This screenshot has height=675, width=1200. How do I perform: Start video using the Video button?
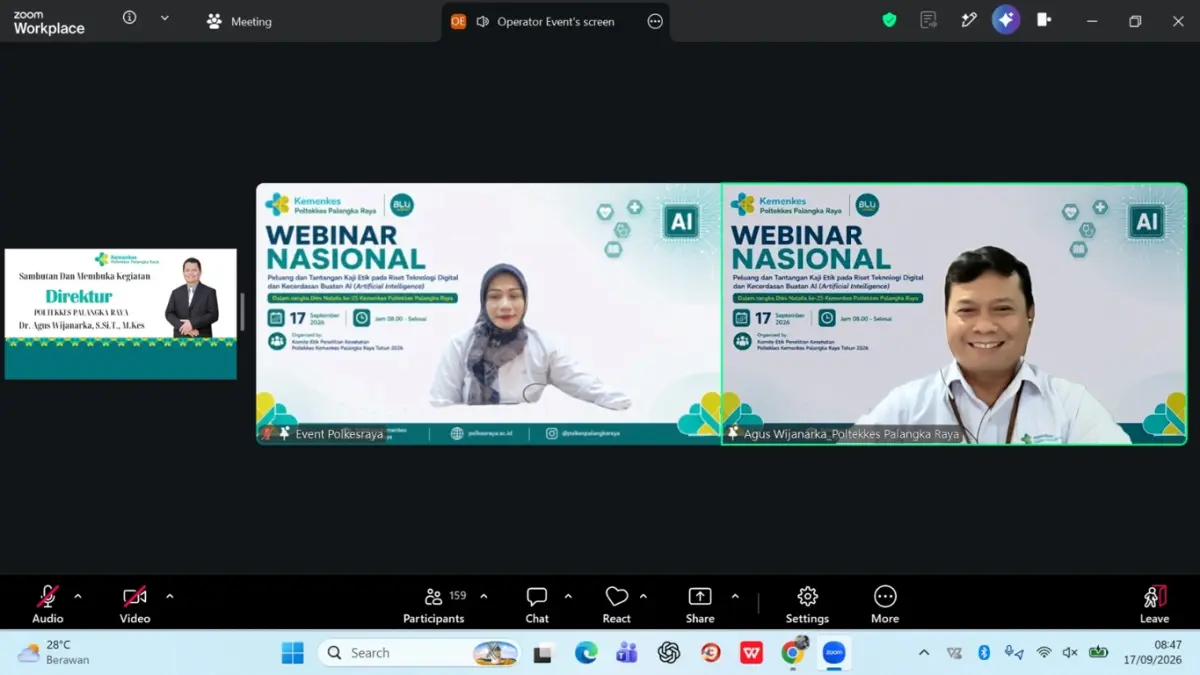tap(135, 604)
